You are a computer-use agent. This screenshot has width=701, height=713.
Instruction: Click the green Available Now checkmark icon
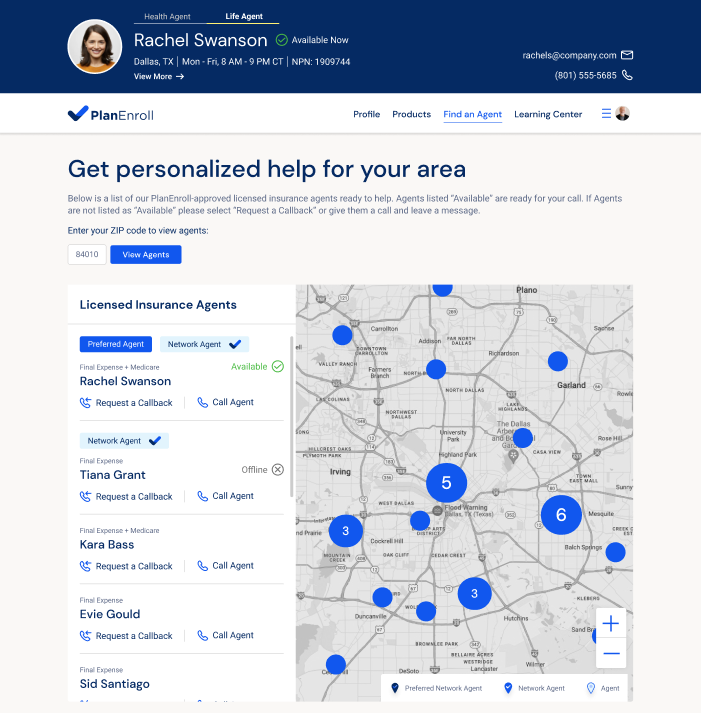(281, 40)
